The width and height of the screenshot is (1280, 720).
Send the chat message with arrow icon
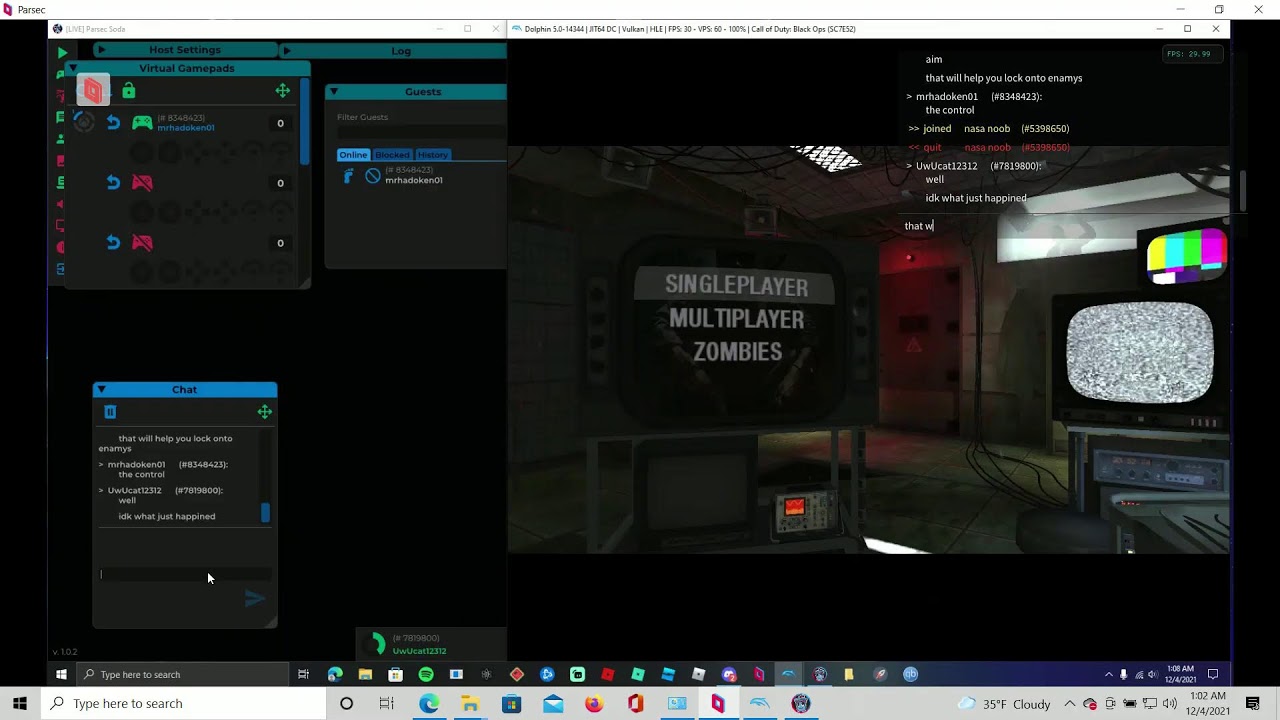coord(255,599)
